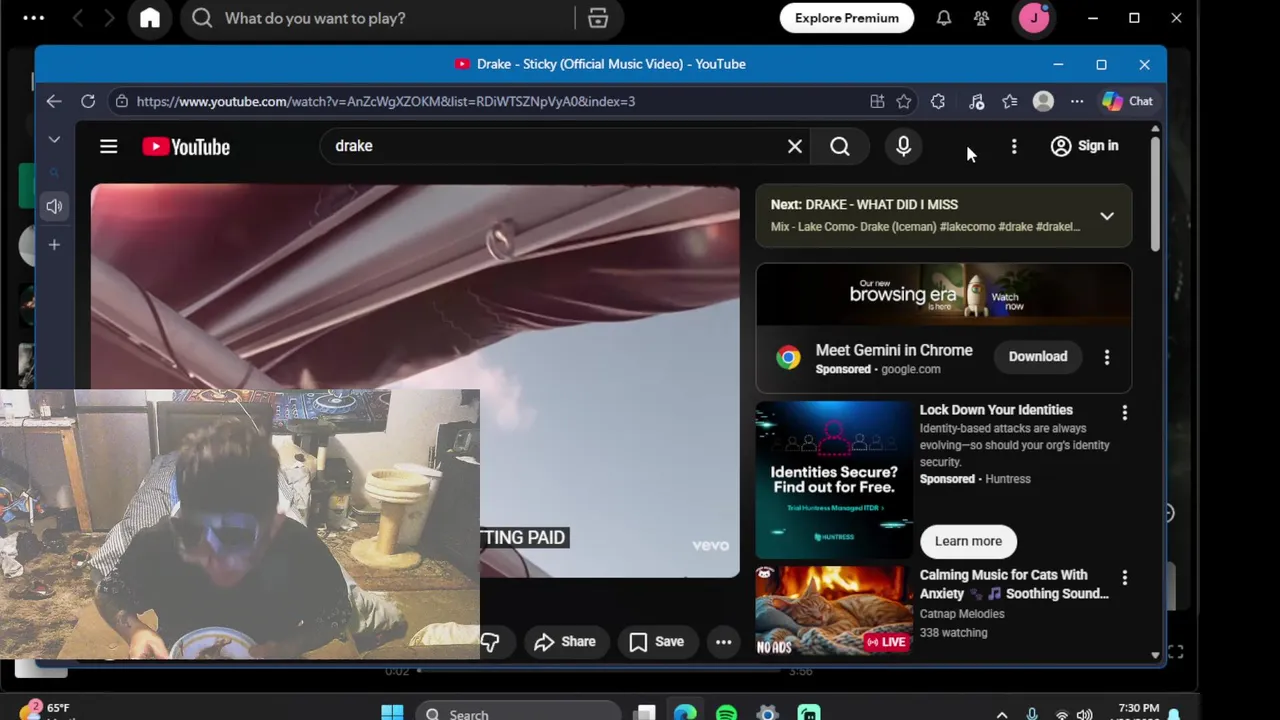1280x720 pixels.
Task: Go to Spotify Home icon
Action: tap(150, 18)
